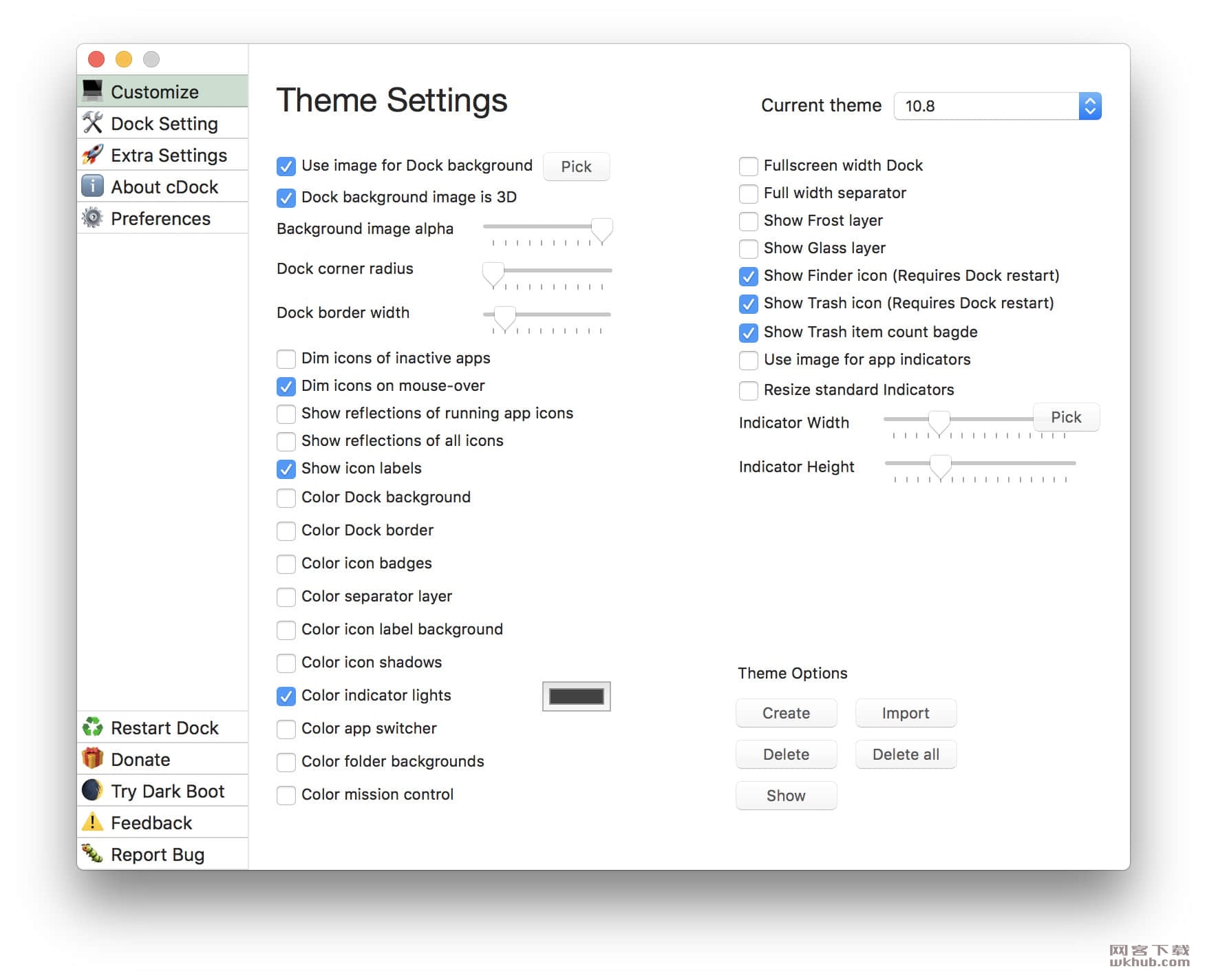Enable Color Dock background
Screen dimensions: 1207x980
(x=286, y=498)
